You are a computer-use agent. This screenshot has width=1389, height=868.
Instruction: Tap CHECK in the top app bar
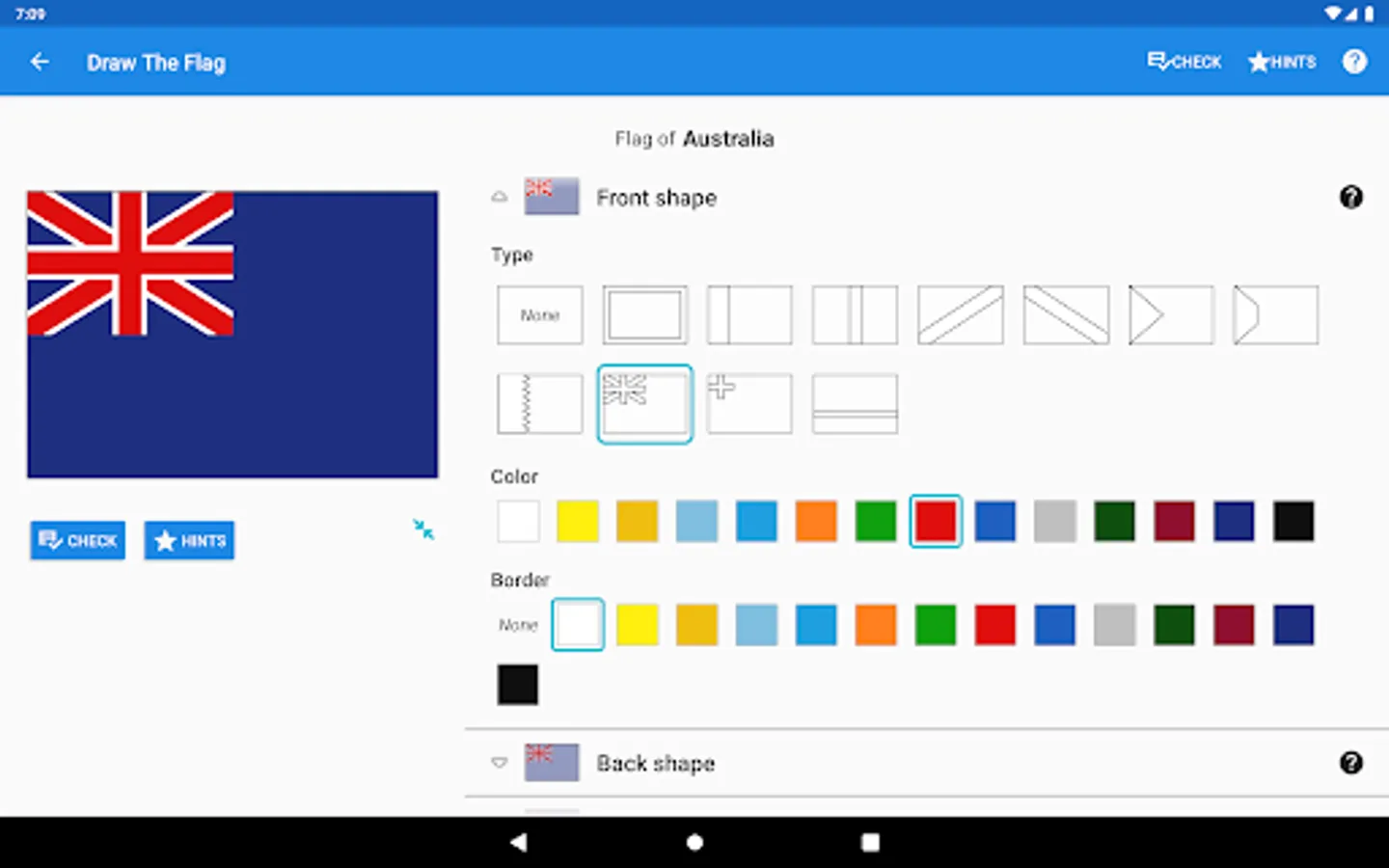point(1185,63)
